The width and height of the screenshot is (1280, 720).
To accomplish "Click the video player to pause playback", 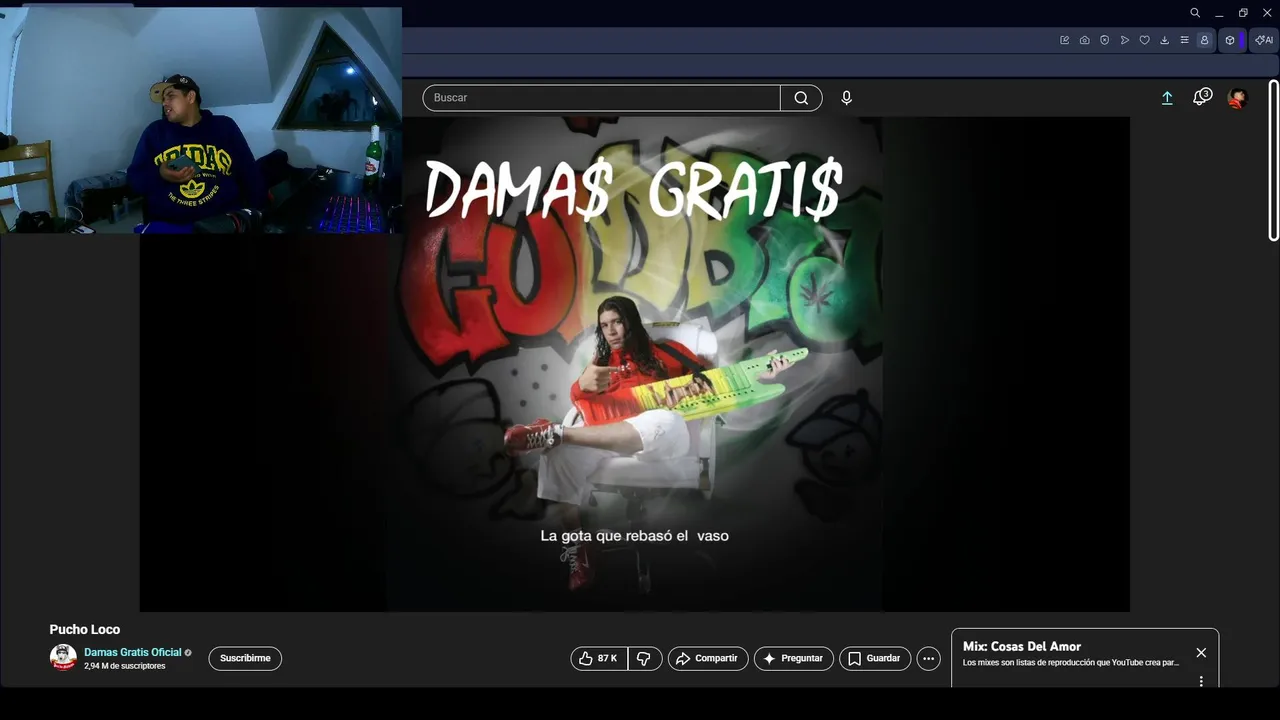I will coord(635,364).
